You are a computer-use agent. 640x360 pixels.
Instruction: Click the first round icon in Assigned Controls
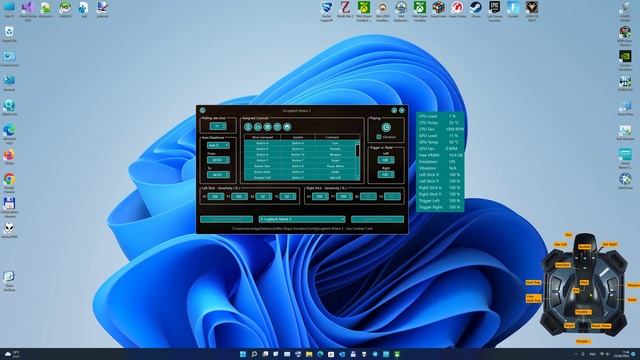coord(248,127)
